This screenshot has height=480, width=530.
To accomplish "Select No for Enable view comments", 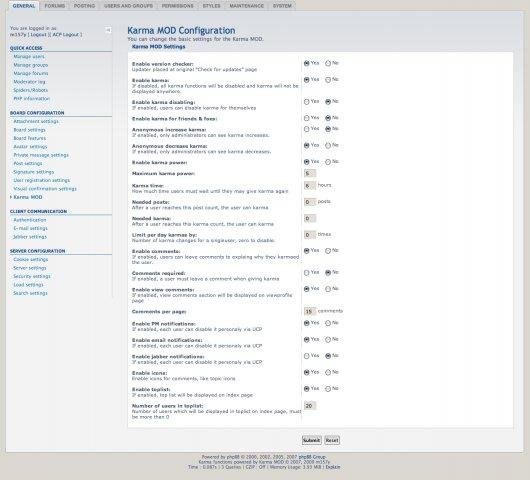I will (328, 289).
